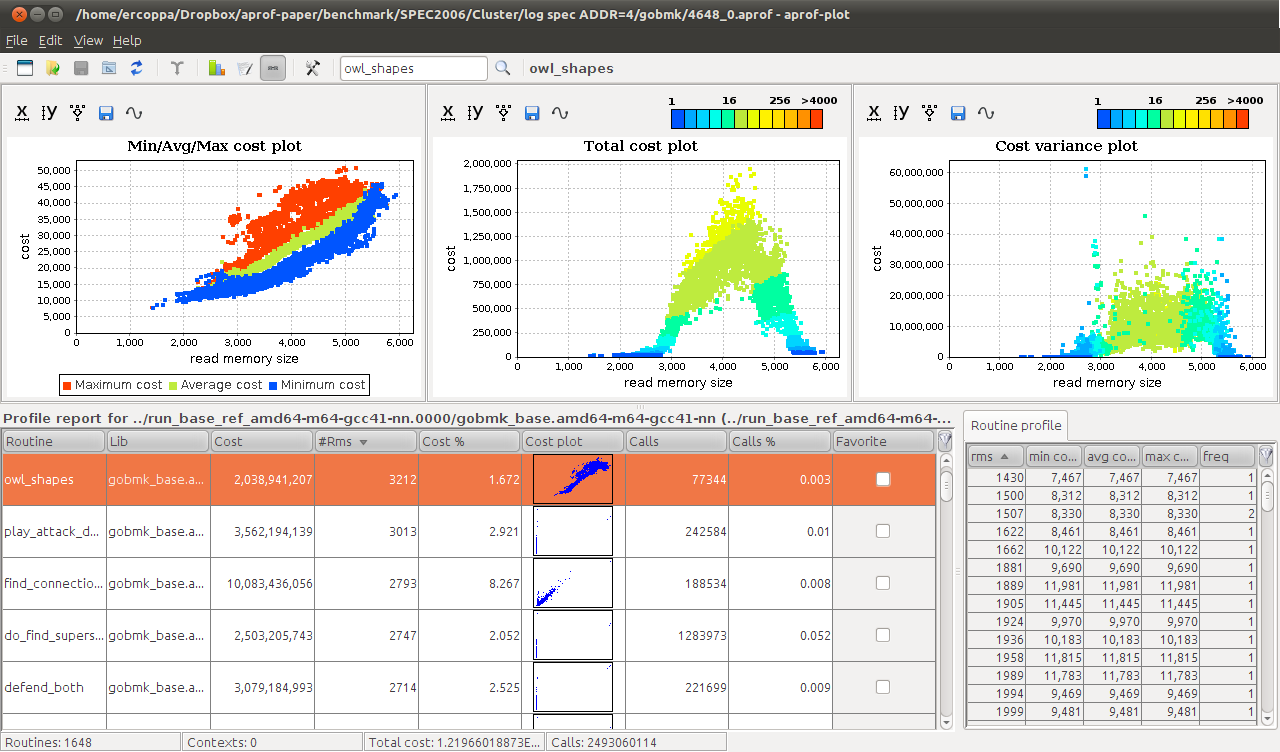Toggle the smooth curve icon on the Total cost plot

pyautogui.click(x=559, y=113)
